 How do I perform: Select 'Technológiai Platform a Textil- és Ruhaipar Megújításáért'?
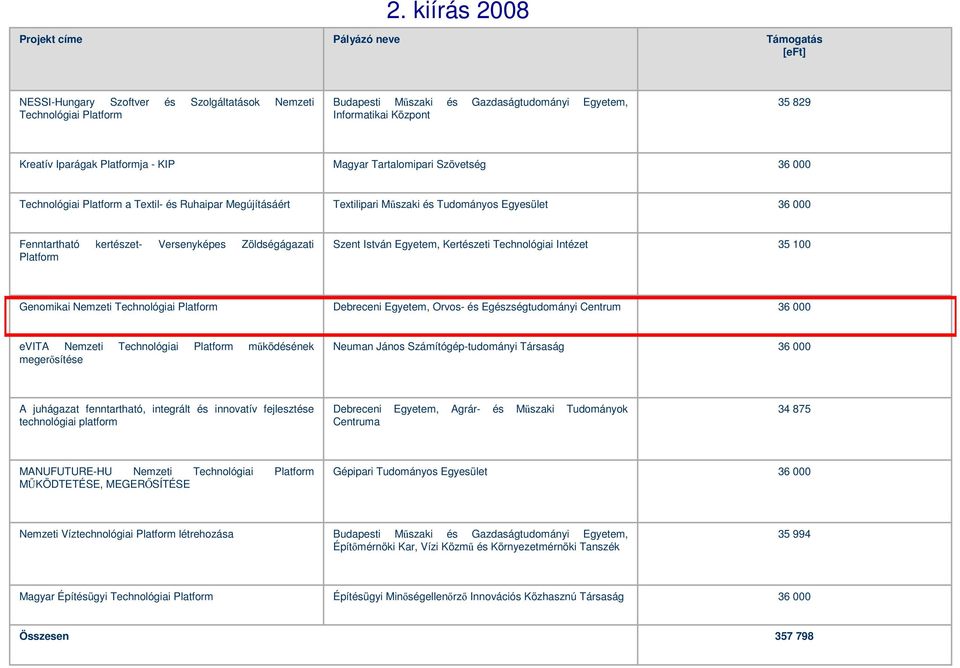click(x=154, y=205)
